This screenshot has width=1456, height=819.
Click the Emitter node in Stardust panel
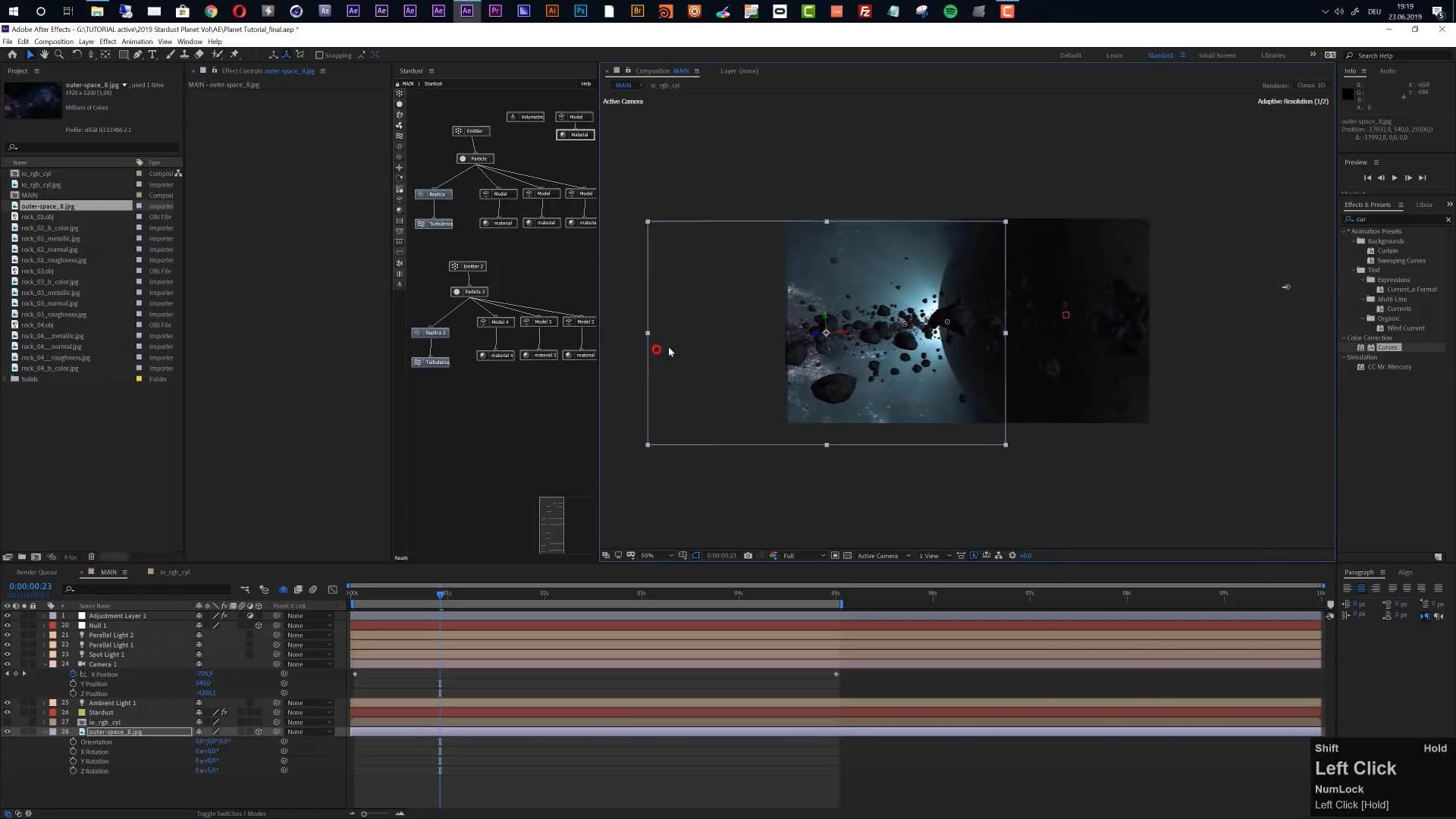pyautogui.click(x=471, y=130)
